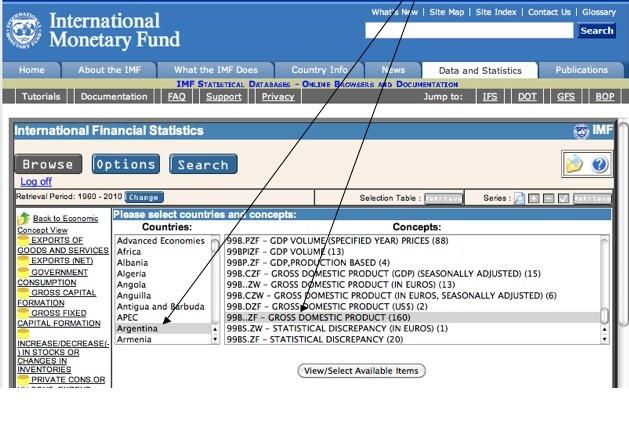
Task: Click the header Search button
Action: click(x=597, y=30)
